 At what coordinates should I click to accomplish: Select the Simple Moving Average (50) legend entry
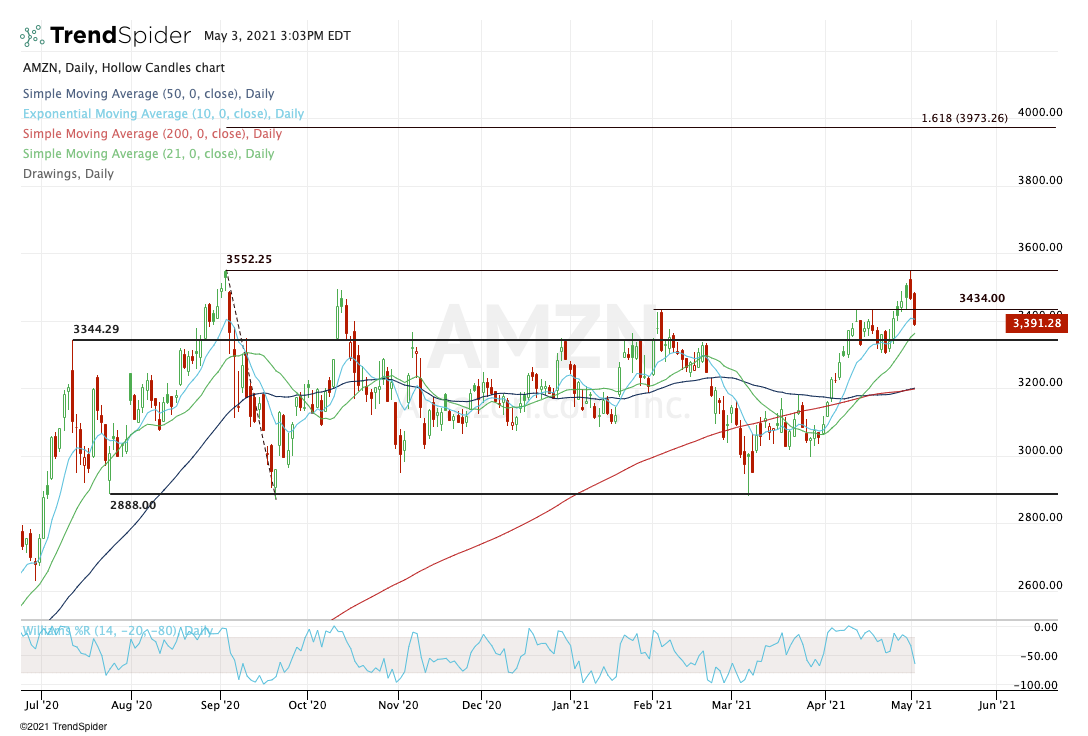(148, 94)
